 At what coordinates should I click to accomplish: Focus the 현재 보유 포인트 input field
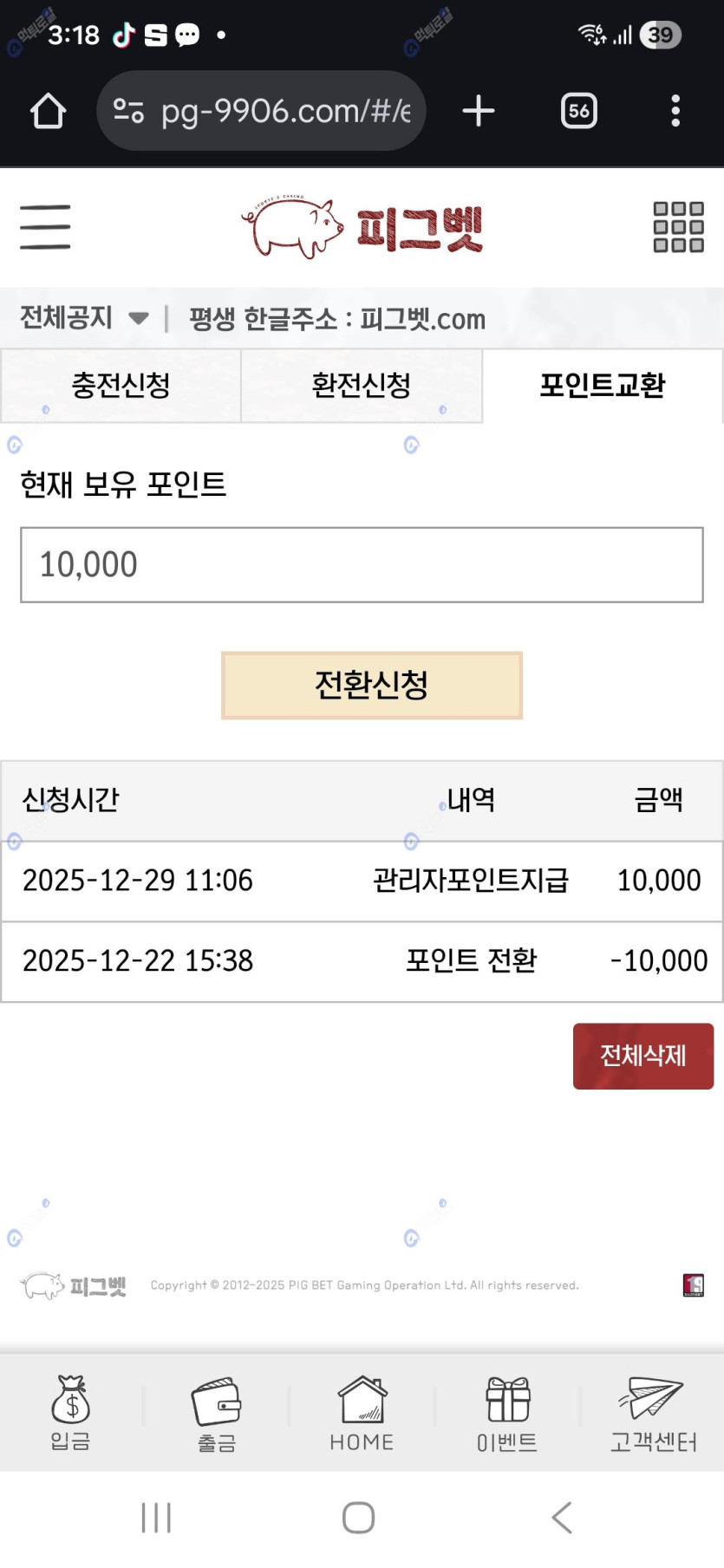pos(362,564)
